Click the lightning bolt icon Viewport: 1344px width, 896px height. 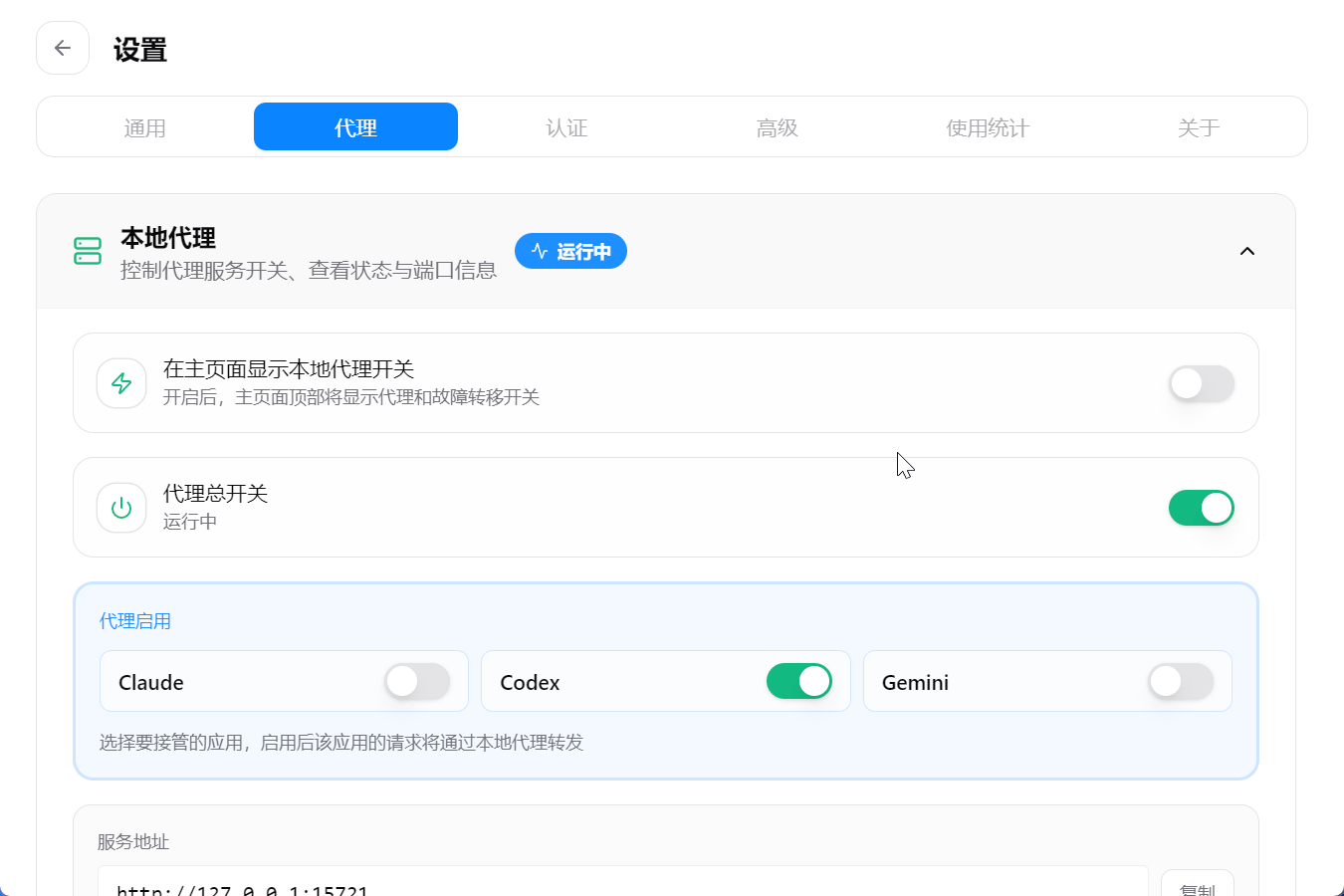(x=121, y=383)
